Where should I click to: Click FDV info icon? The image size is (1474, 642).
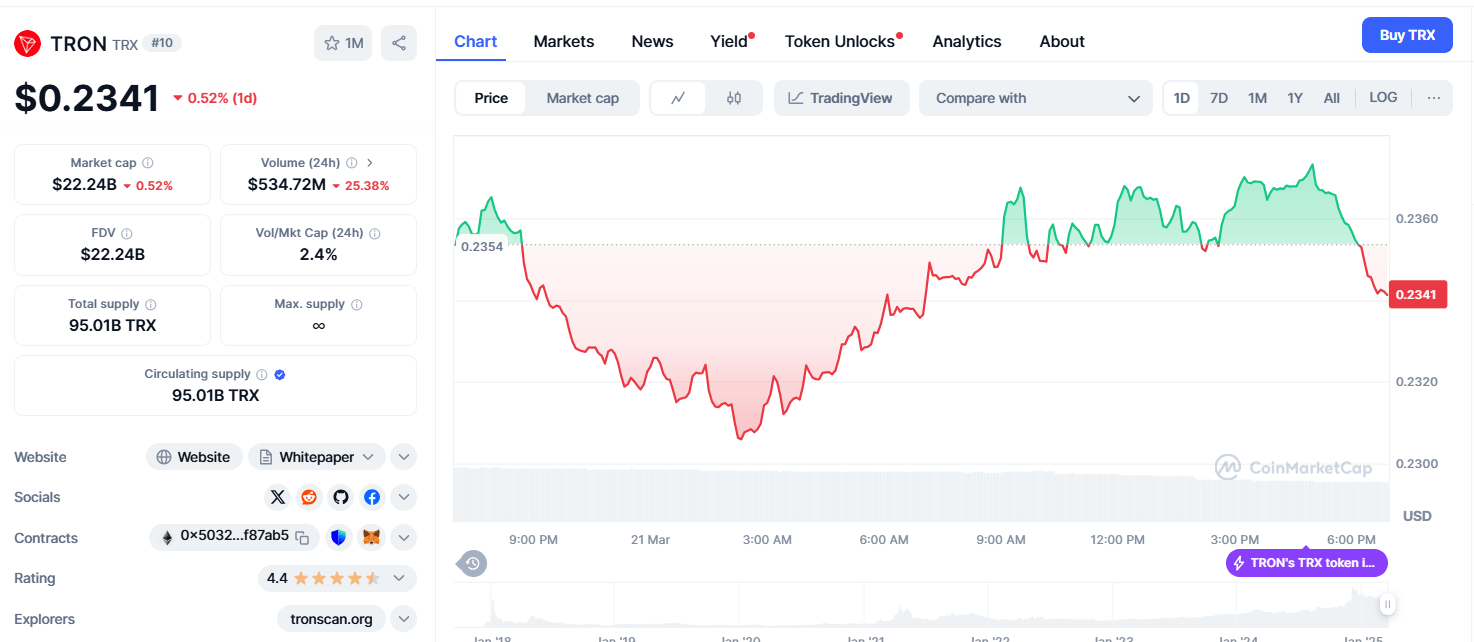[127, 233]
